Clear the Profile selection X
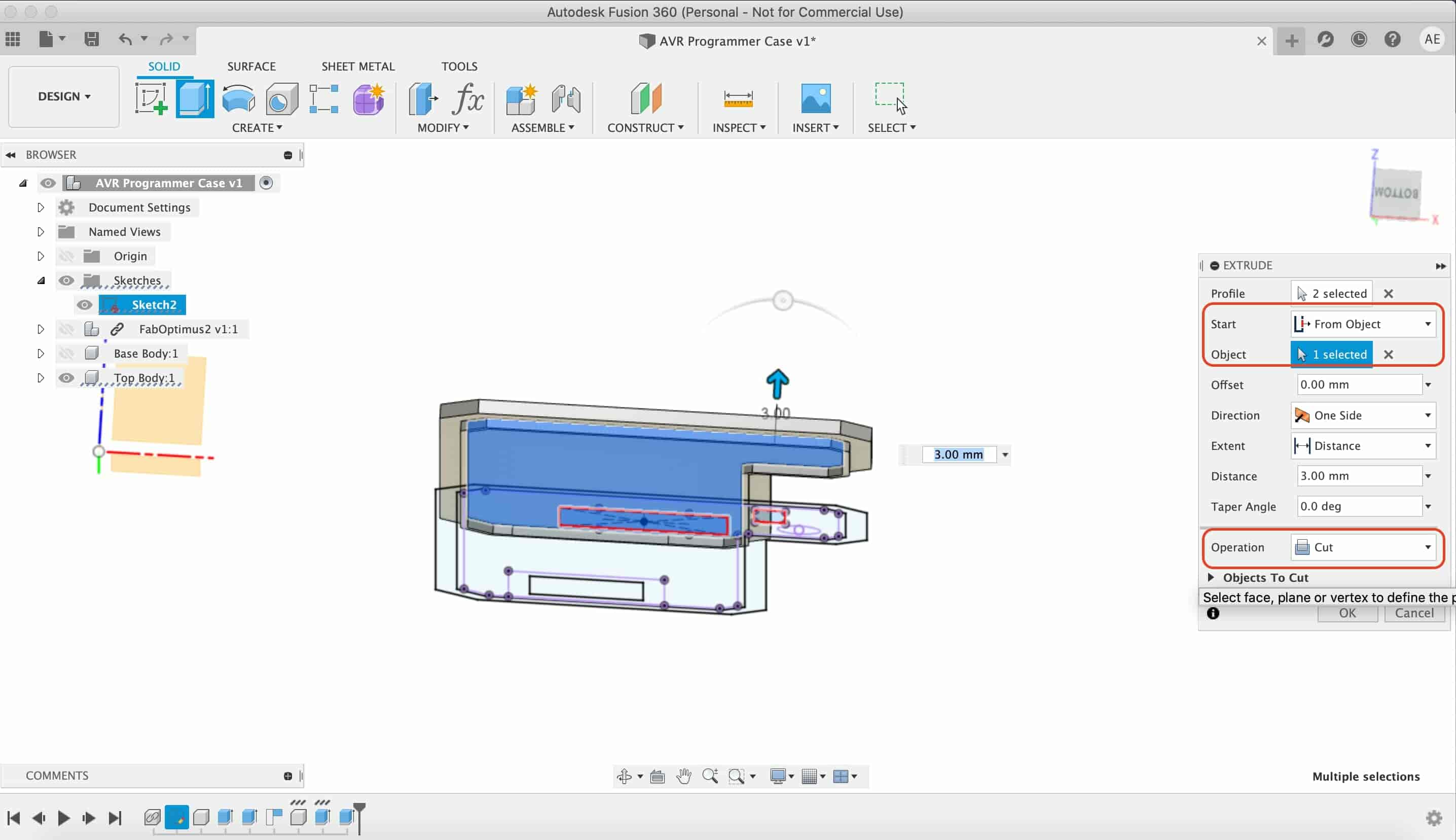Viewport: 1456px width, 840px height. 1389,294
